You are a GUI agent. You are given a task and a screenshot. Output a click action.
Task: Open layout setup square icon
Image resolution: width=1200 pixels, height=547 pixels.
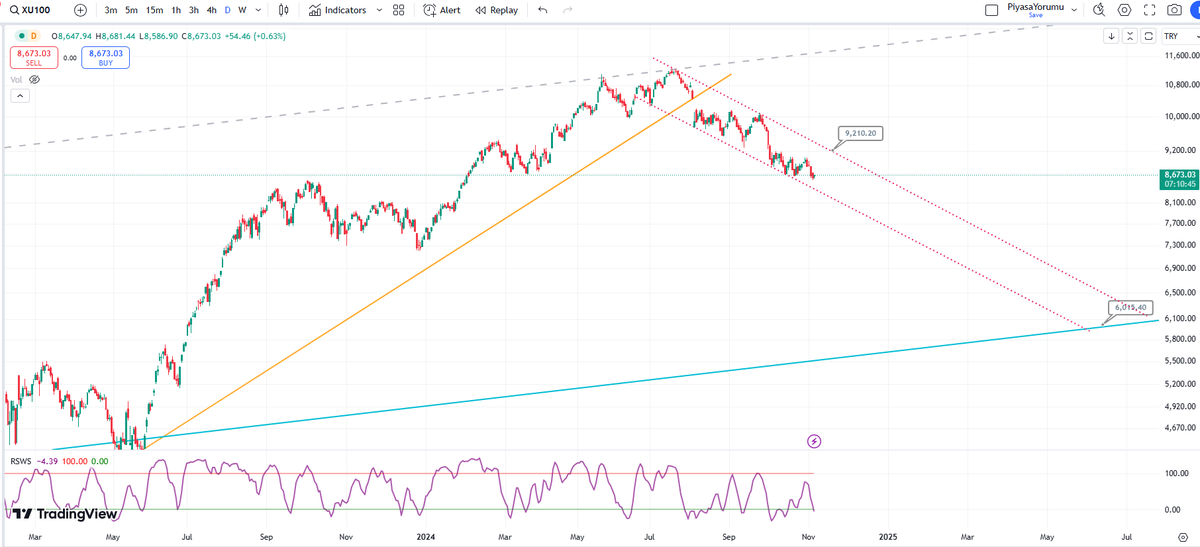991,10
